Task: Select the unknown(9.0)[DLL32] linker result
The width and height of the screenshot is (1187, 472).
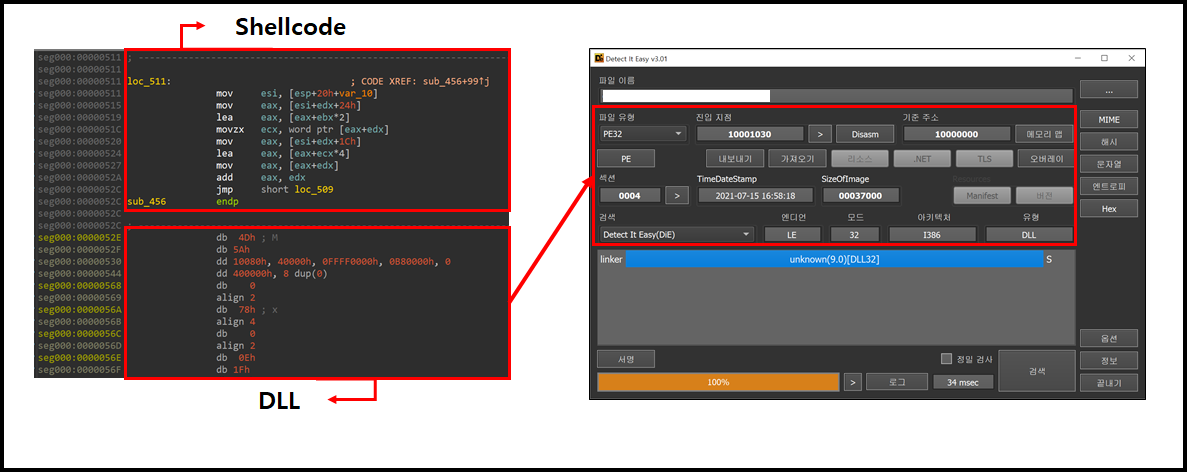Action: pos(834,259)
